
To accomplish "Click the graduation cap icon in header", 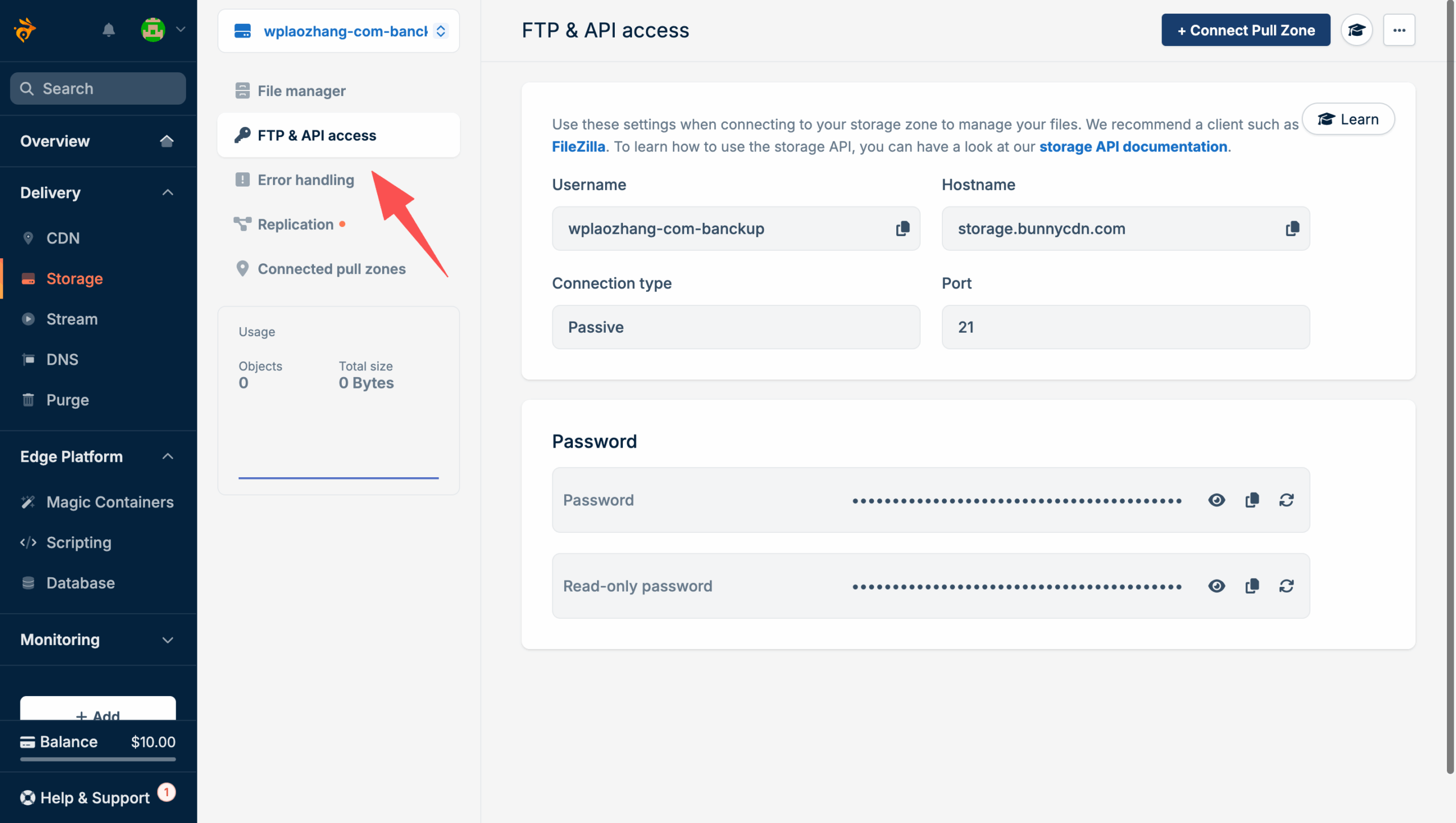I will tap(1356, 30).
